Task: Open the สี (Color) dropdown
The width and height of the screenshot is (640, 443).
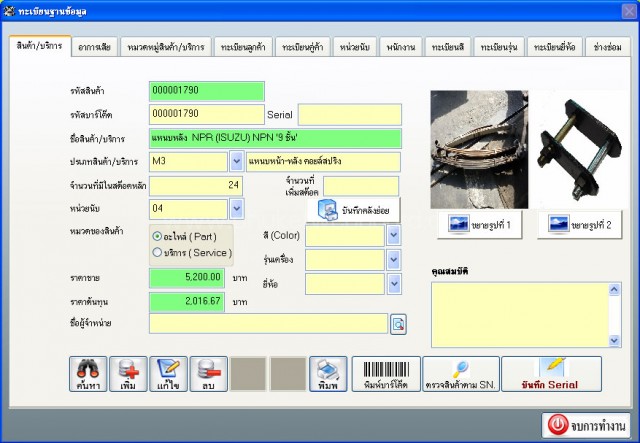Action: [x=393, y=235]
